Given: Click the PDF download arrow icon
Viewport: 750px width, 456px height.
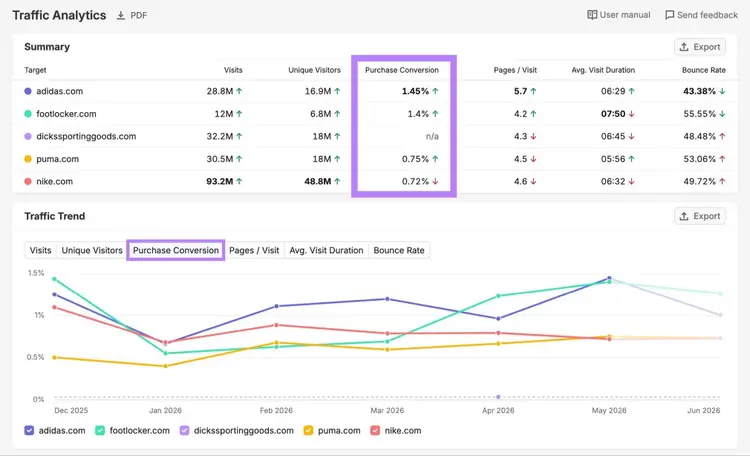Looking at the screenshot, I should point(121,15).
